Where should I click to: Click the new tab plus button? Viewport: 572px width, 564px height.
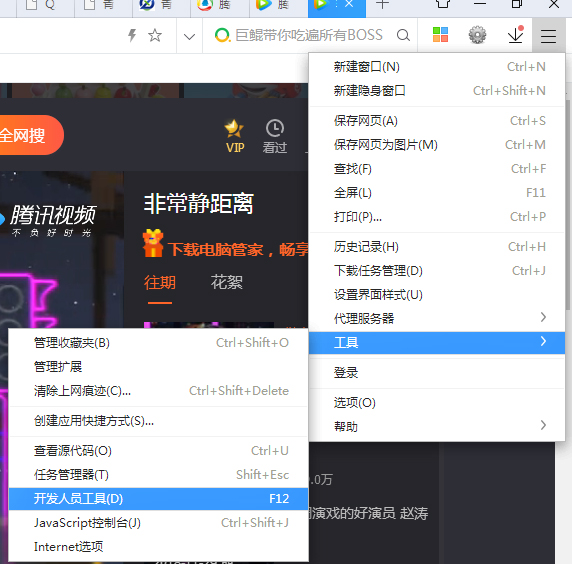[x=382, y=4]
